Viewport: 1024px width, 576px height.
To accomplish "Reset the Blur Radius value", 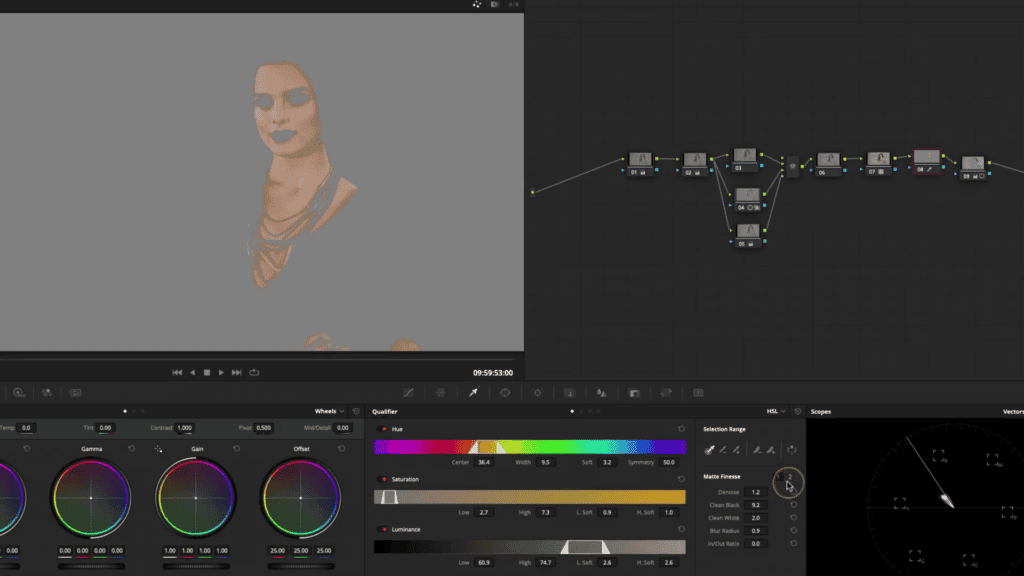I will click(x=793, y=530).
